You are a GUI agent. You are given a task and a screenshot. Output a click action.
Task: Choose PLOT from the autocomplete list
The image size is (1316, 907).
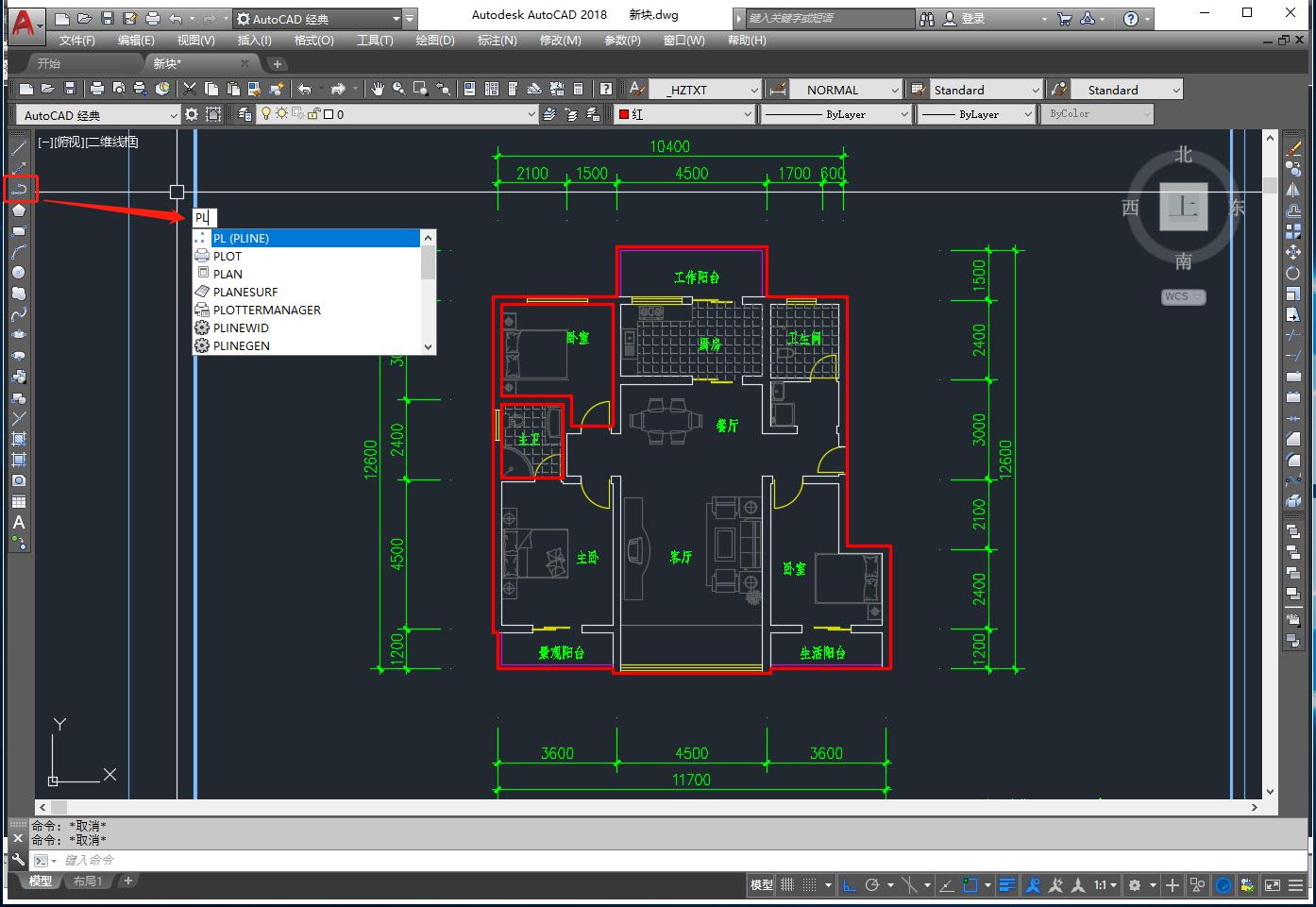[228, 257]
